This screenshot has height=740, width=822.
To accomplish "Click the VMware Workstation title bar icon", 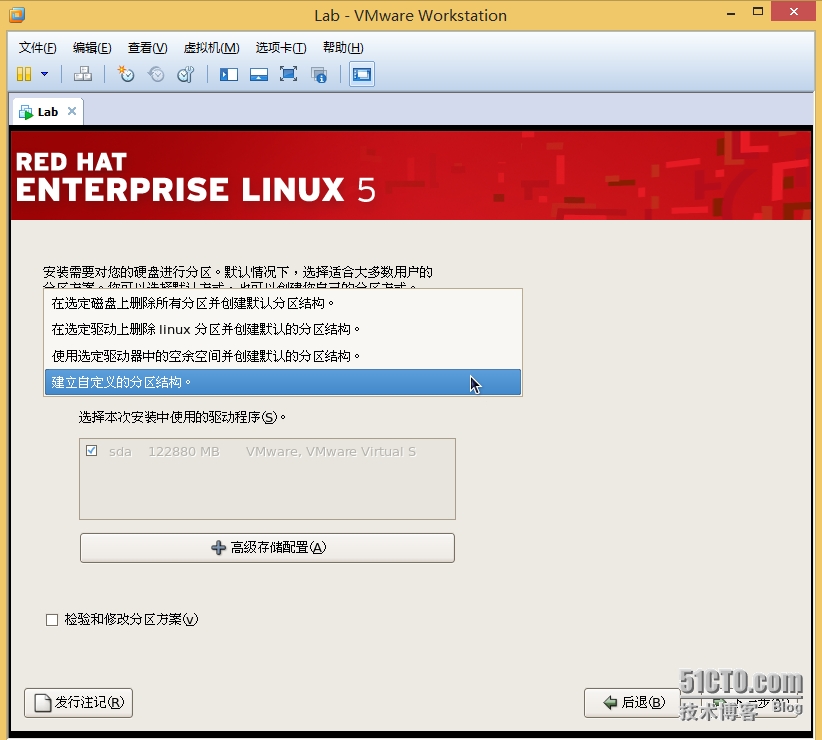I will (17, 15).
